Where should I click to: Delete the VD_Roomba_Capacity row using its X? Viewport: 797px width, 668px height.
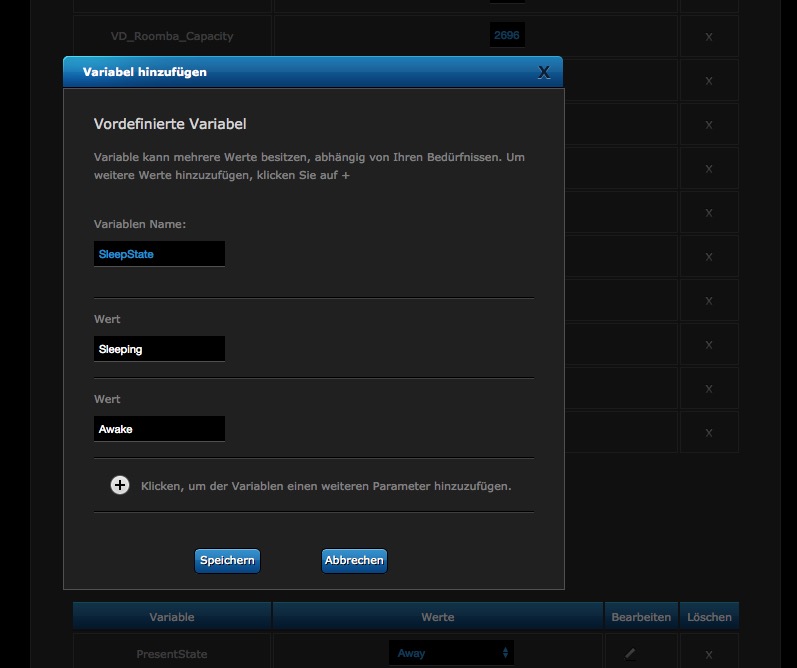click(709, 37)
